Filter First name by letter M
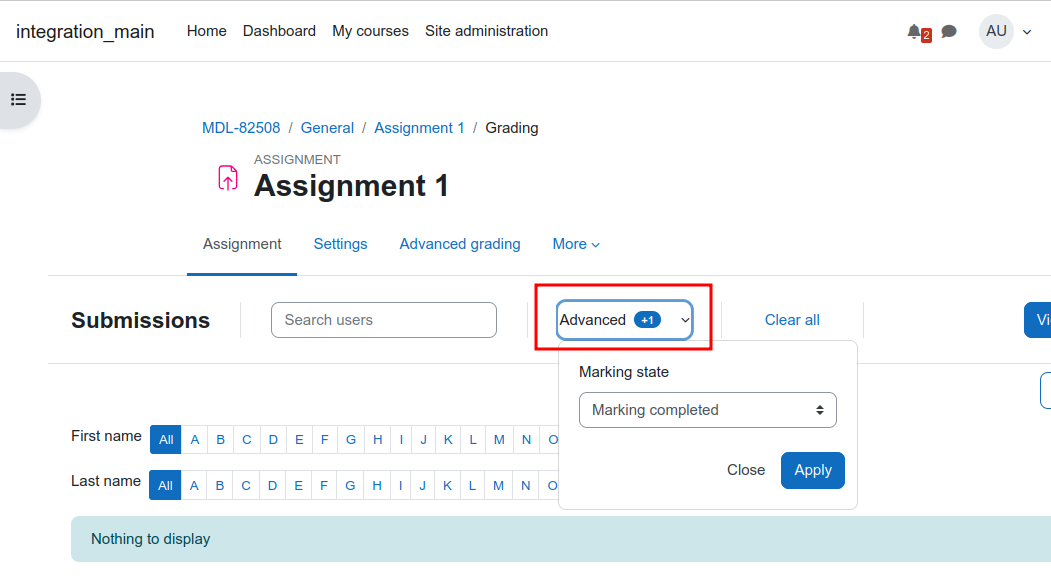The width and height of the screenshot is (1051, 587). click(x=499, y=440)
